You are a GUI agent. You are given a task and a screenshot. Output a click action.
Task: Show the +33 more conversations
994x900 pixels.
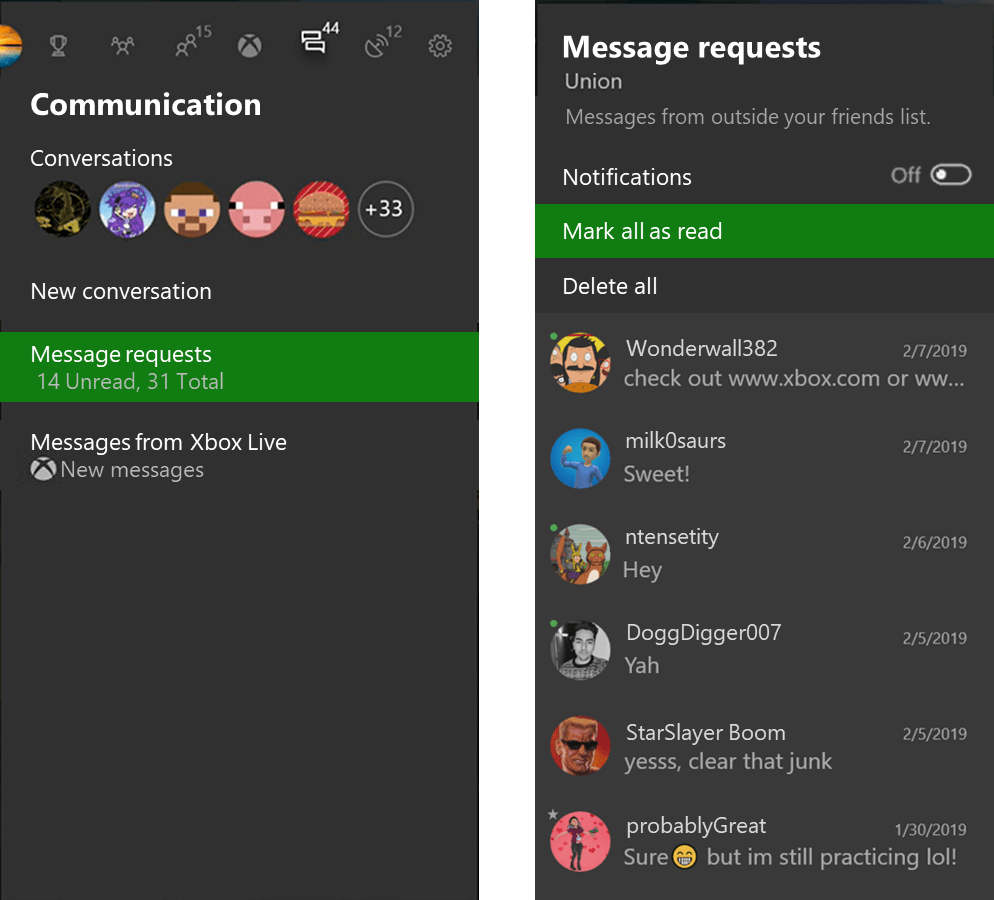[x=385, y=209]
